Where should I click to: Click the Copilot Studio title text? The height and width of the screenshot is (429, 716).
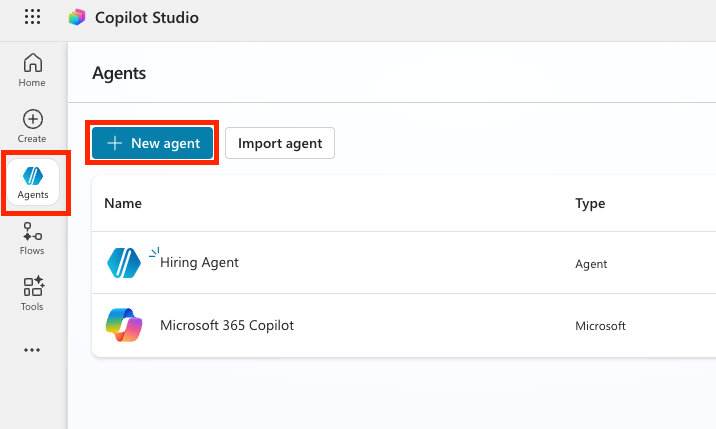click(147, 17)
